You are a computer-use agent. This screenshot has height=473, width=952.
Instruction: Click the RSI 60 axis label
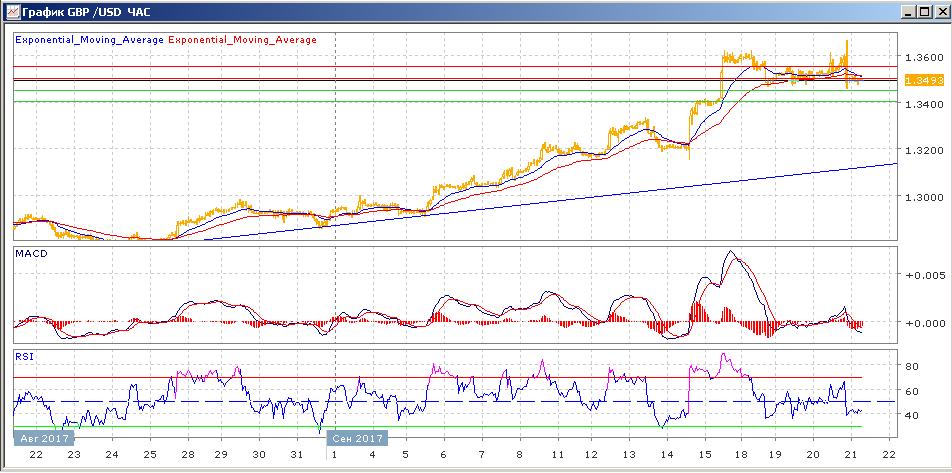910,391
